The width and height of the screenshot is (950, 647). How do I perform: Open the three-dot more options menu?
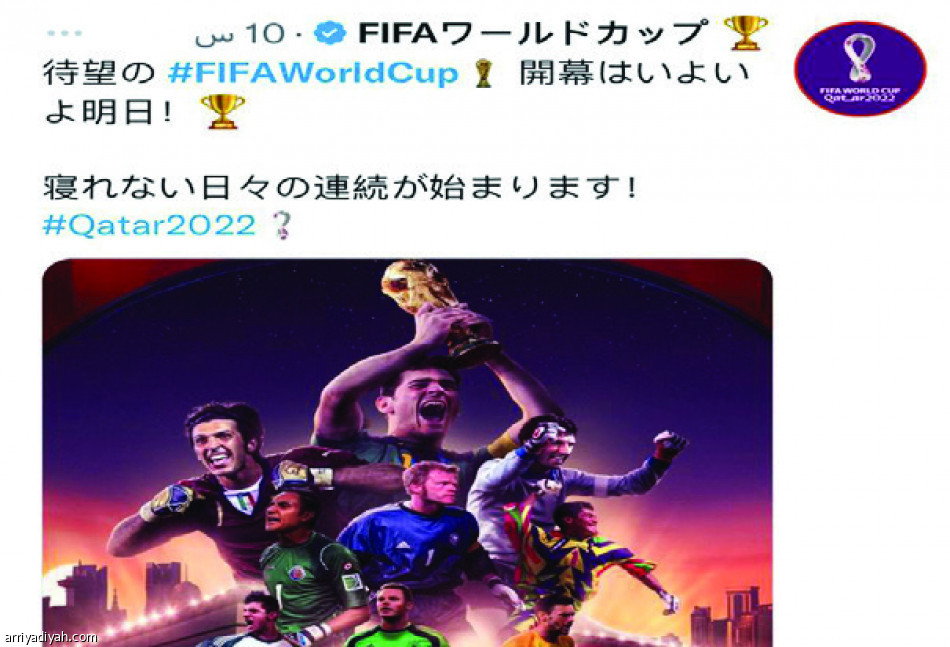pos(64,33)
